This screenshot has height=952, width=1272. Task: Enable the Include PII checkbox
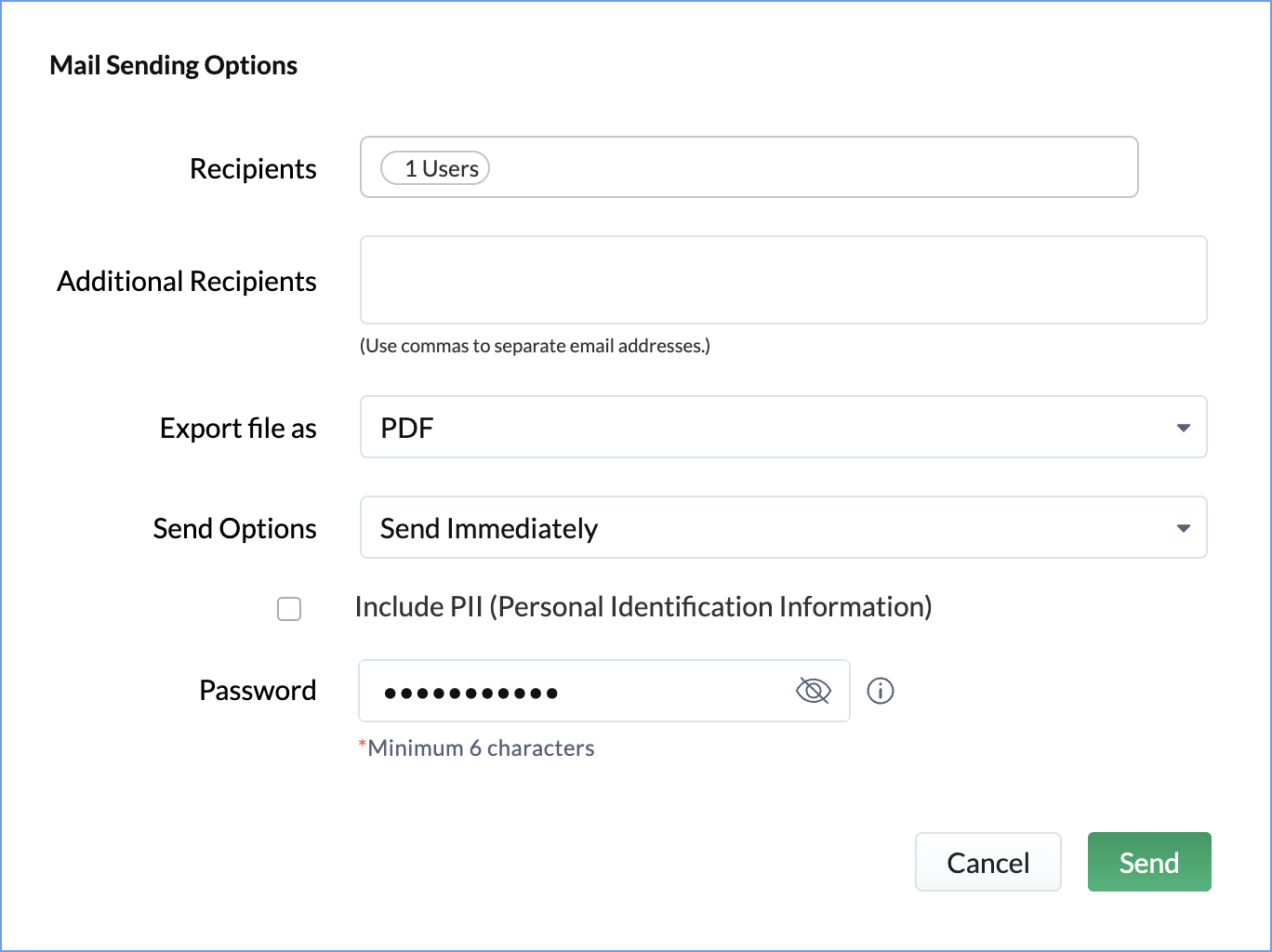pyautogui.click(x=289, y=609)
